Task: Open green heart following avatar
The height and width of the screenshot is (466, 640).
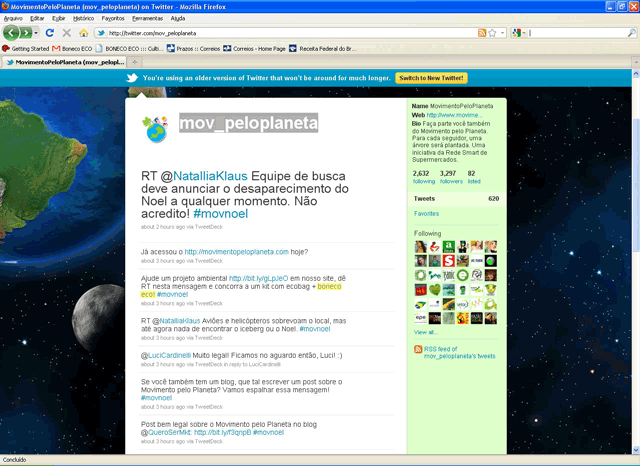Action: (x=435, y=290)
